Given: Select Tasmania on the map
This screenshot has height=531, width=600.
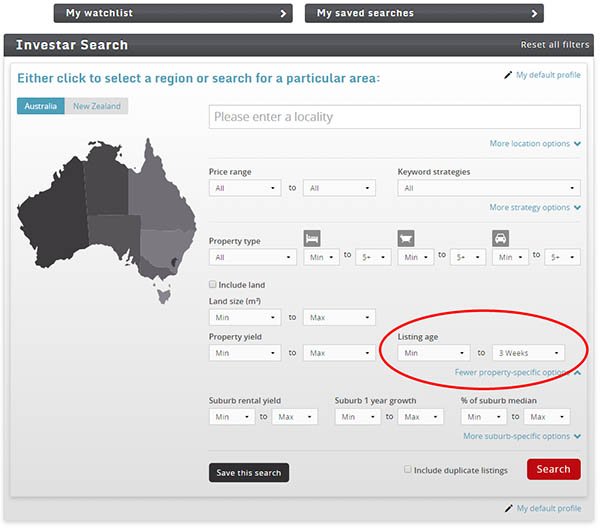Looking at the screenshot, I should click(x=165, y=296).
